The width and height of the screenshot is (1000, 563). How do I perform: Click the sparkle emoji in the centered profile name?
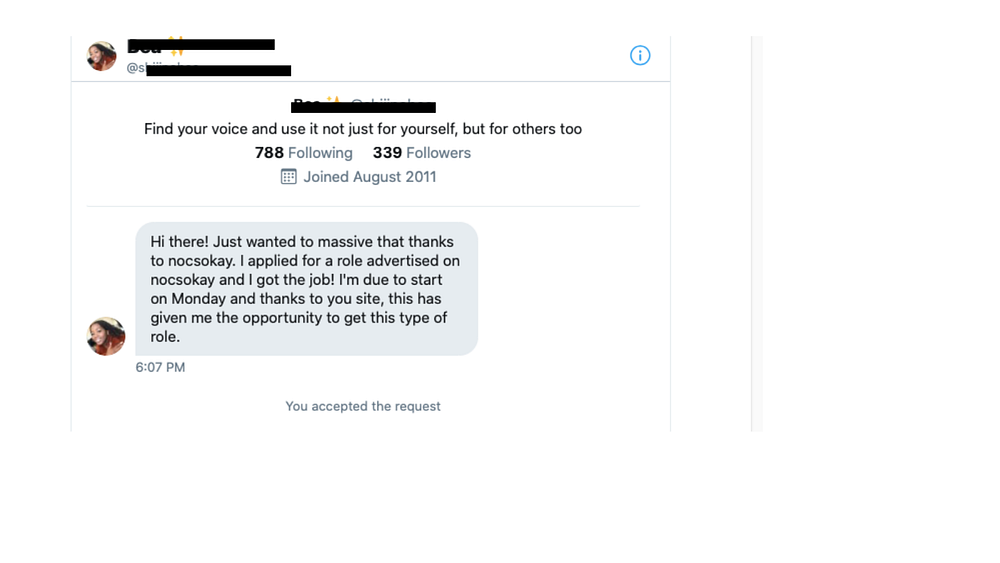tap(332, 102)
